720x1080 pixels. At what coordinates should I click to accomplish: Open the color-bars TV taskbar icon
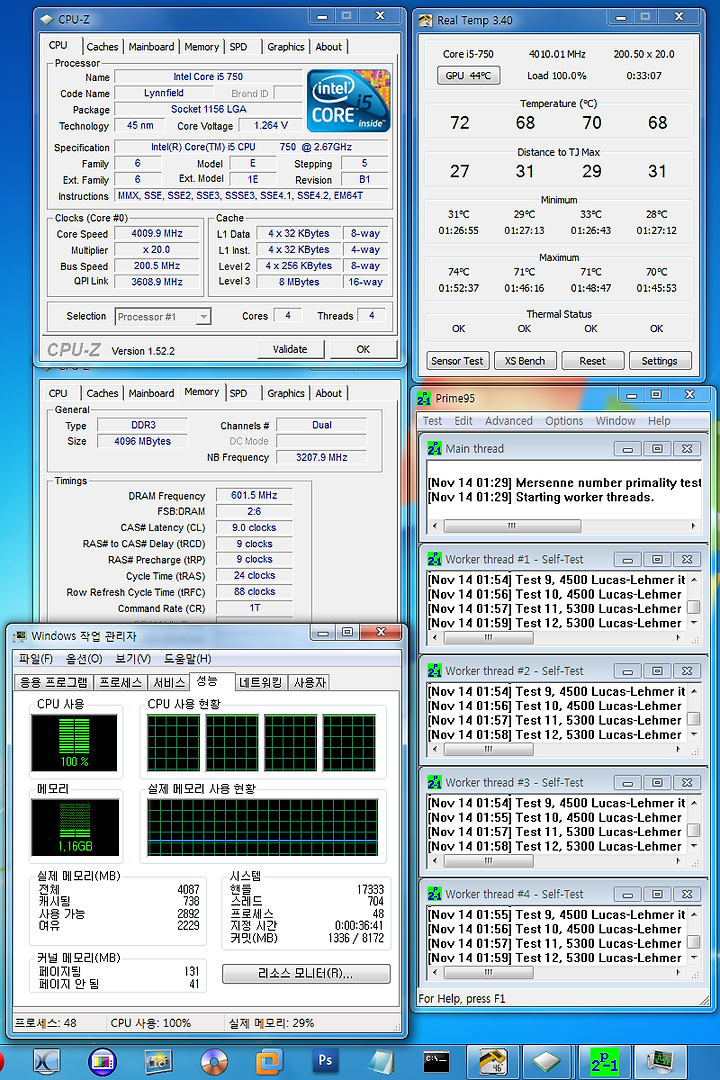pyautogui.click(x=103, y=1061)
